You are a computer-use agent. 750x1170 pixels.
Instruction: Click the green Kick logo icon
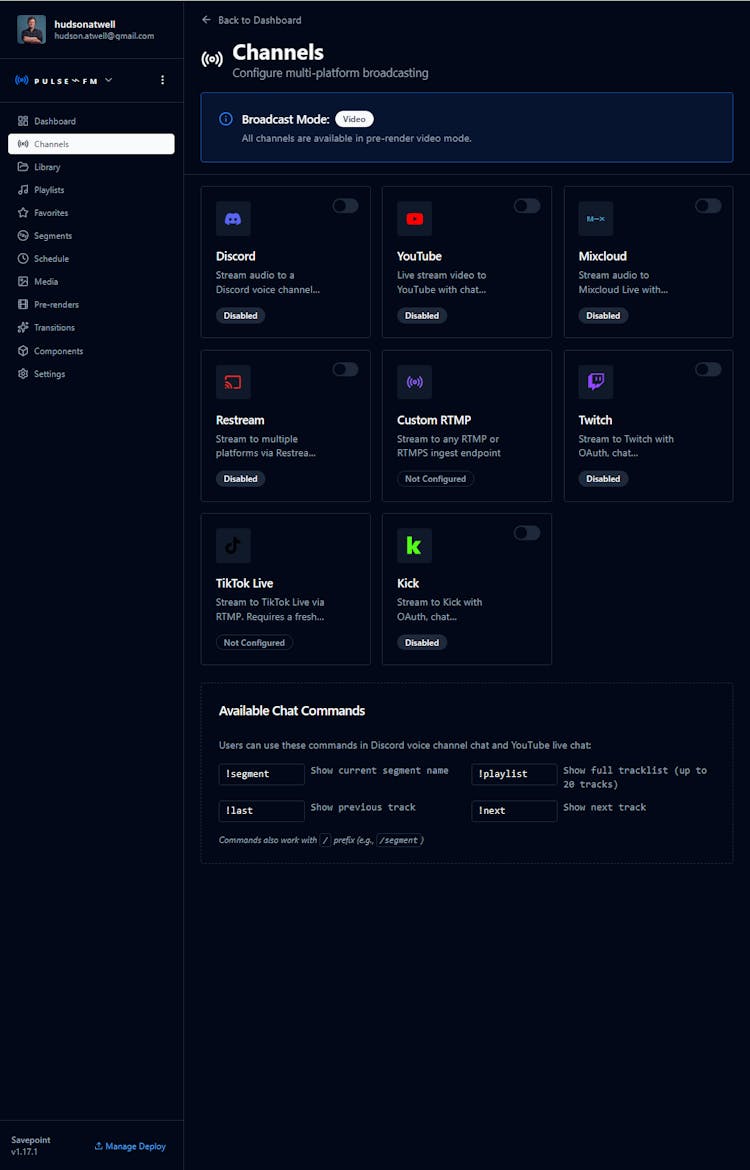414,546
